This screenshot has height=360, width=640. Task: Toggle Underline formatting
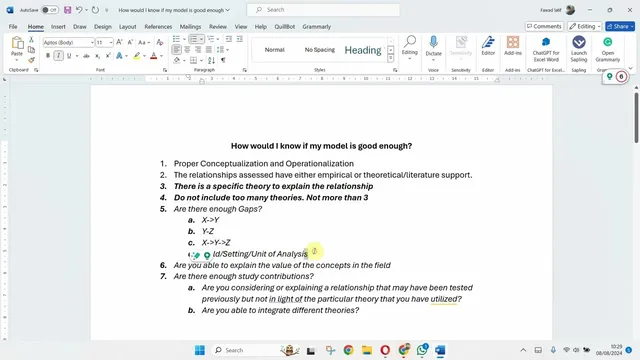point(69,56)
